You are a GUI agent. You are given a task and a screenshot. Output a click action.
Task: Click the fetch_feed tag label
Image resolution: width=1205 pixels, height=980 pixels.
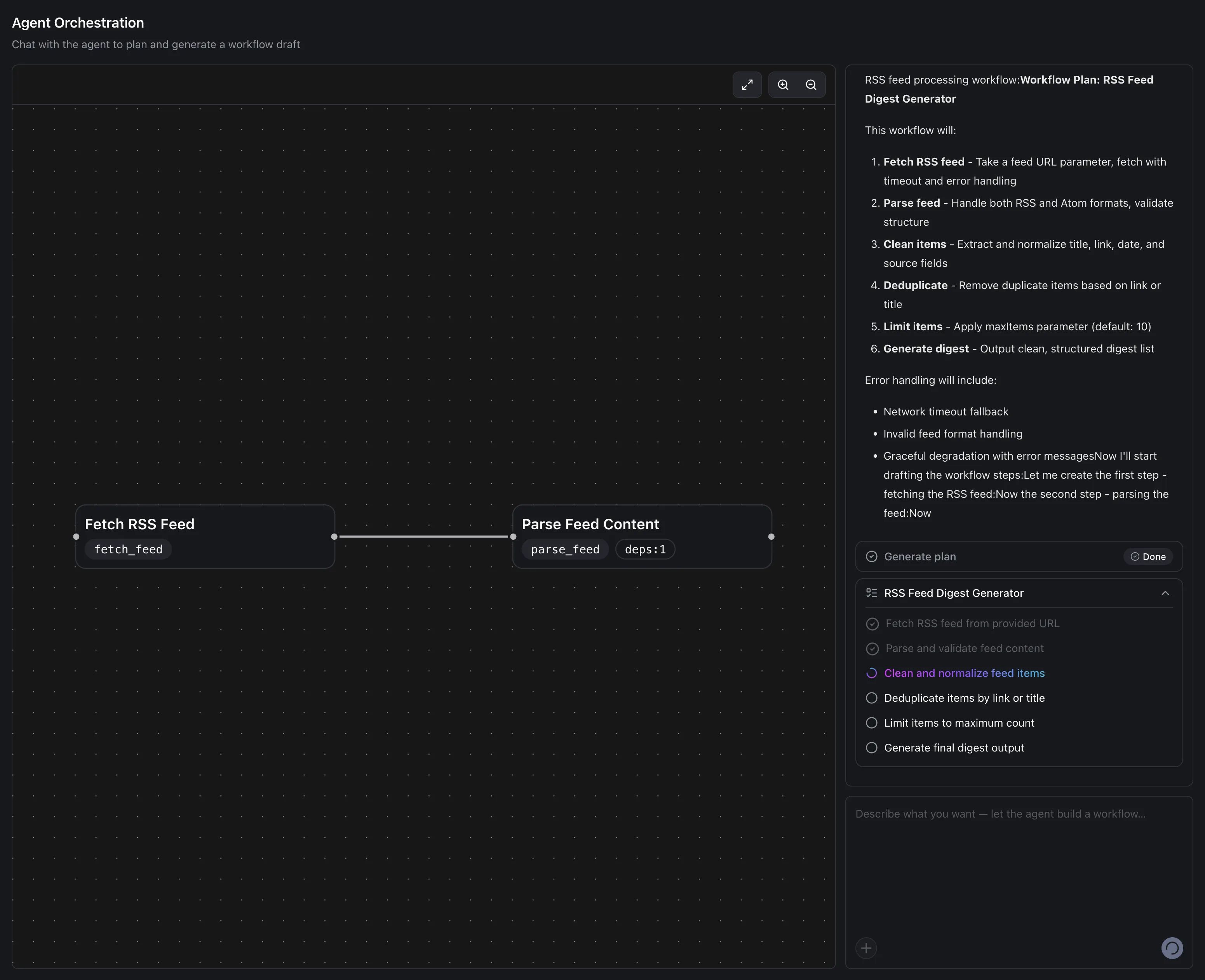point(128,549)
